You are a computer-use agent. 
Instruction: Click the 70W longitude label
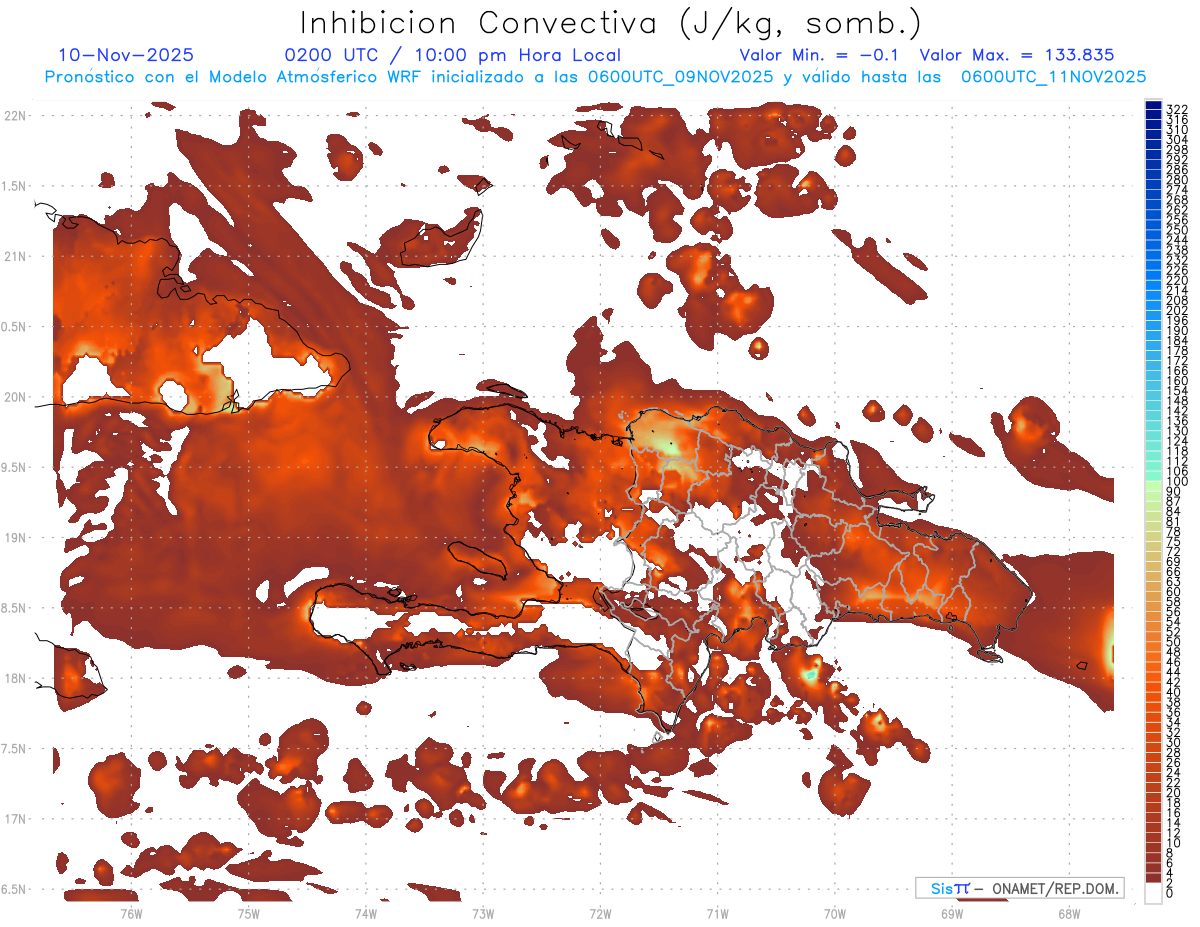click(x=835, y=912)
